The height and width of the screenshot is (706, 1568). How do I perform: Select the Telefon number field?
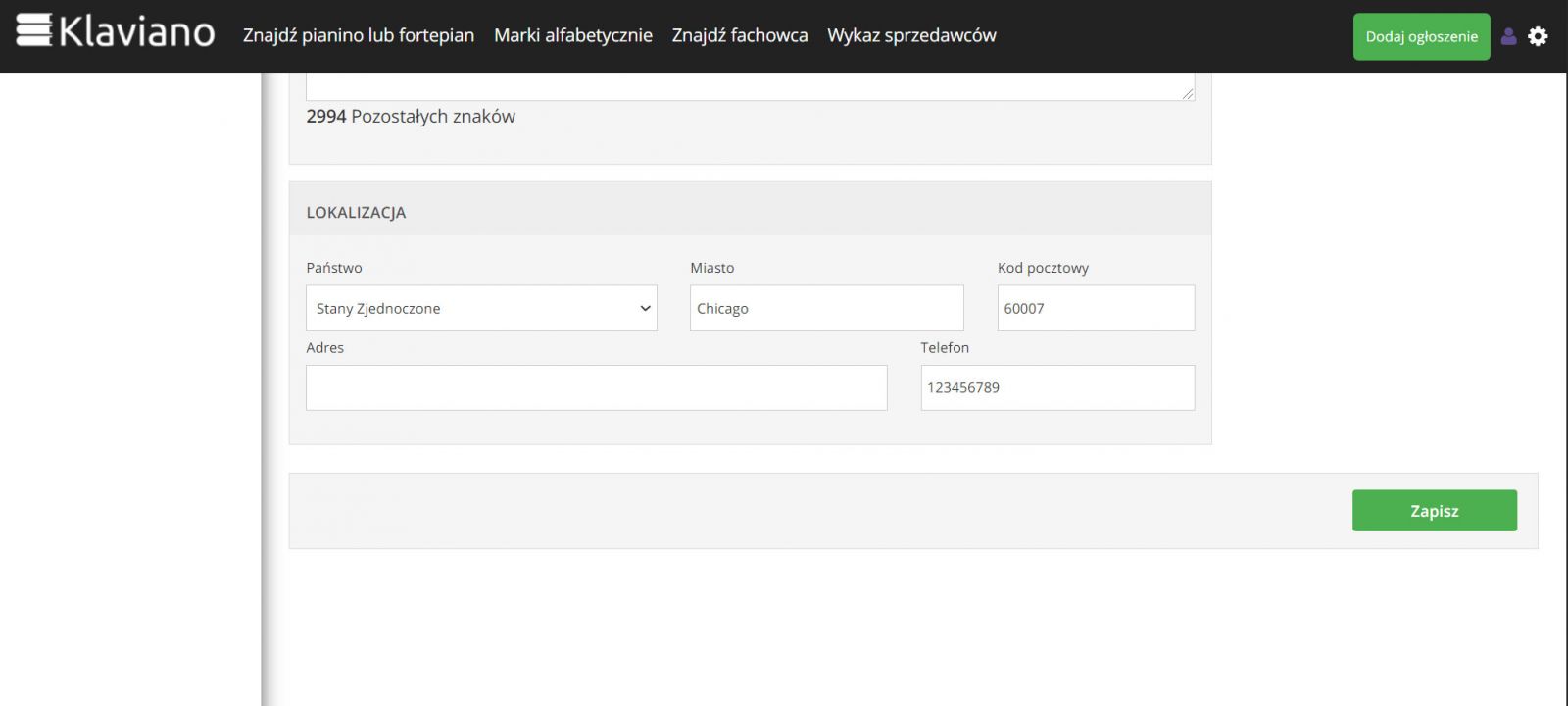[1056, 387]
